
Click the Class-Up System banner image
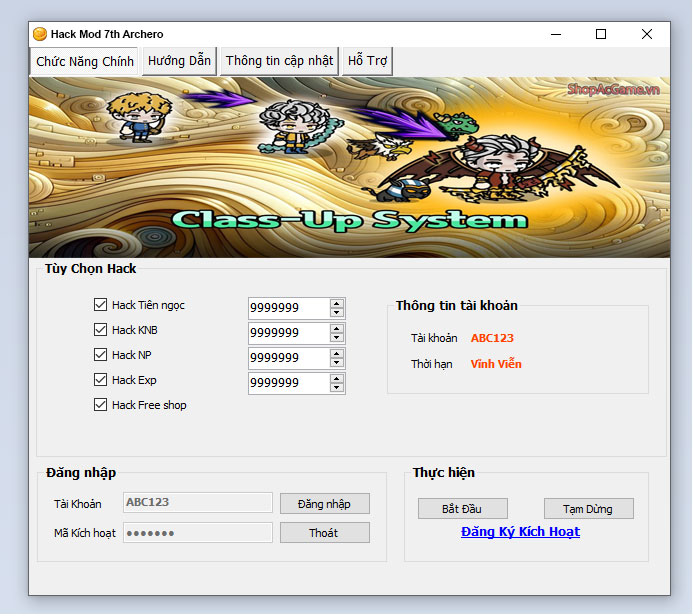(349, 167)
